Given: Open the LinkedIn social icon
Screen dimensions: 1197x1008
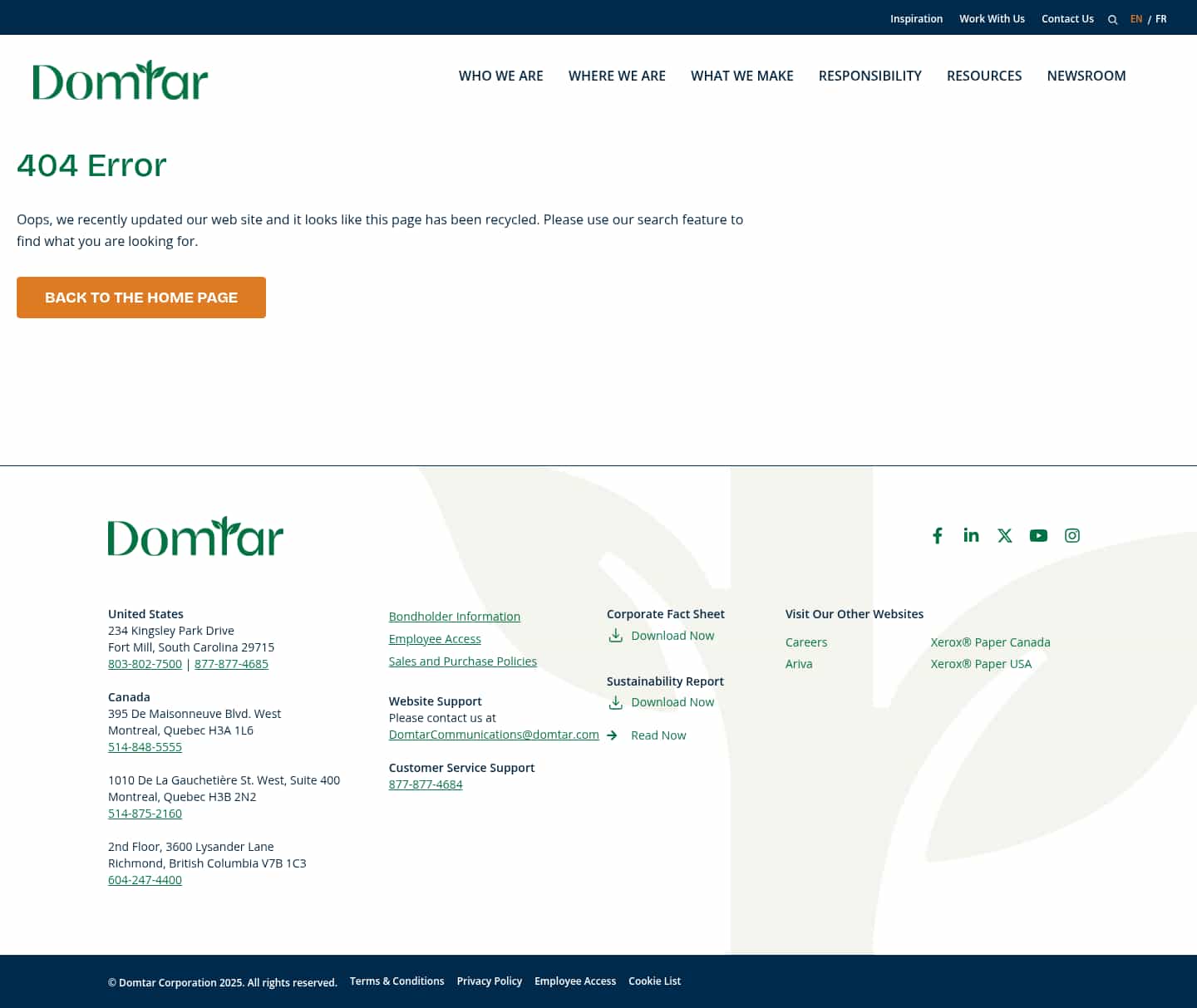Looking at the screenshot, I should click(971, 535).
